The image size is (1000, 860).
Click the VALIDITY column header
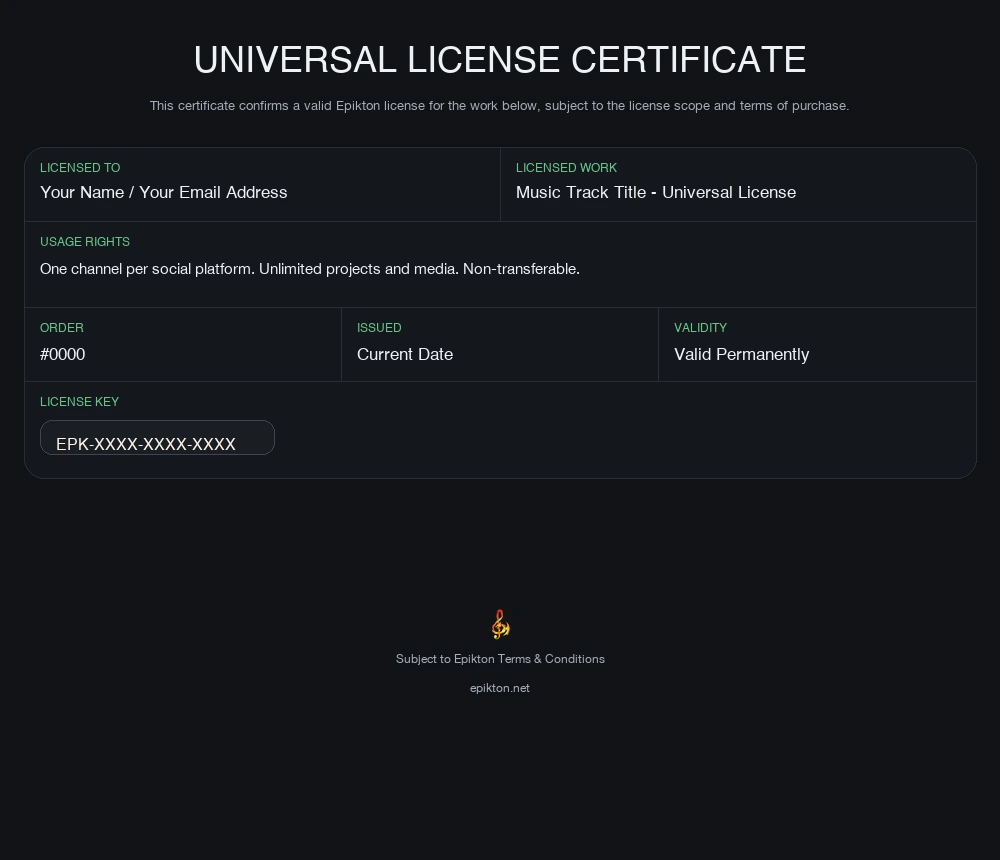(700, 328)
